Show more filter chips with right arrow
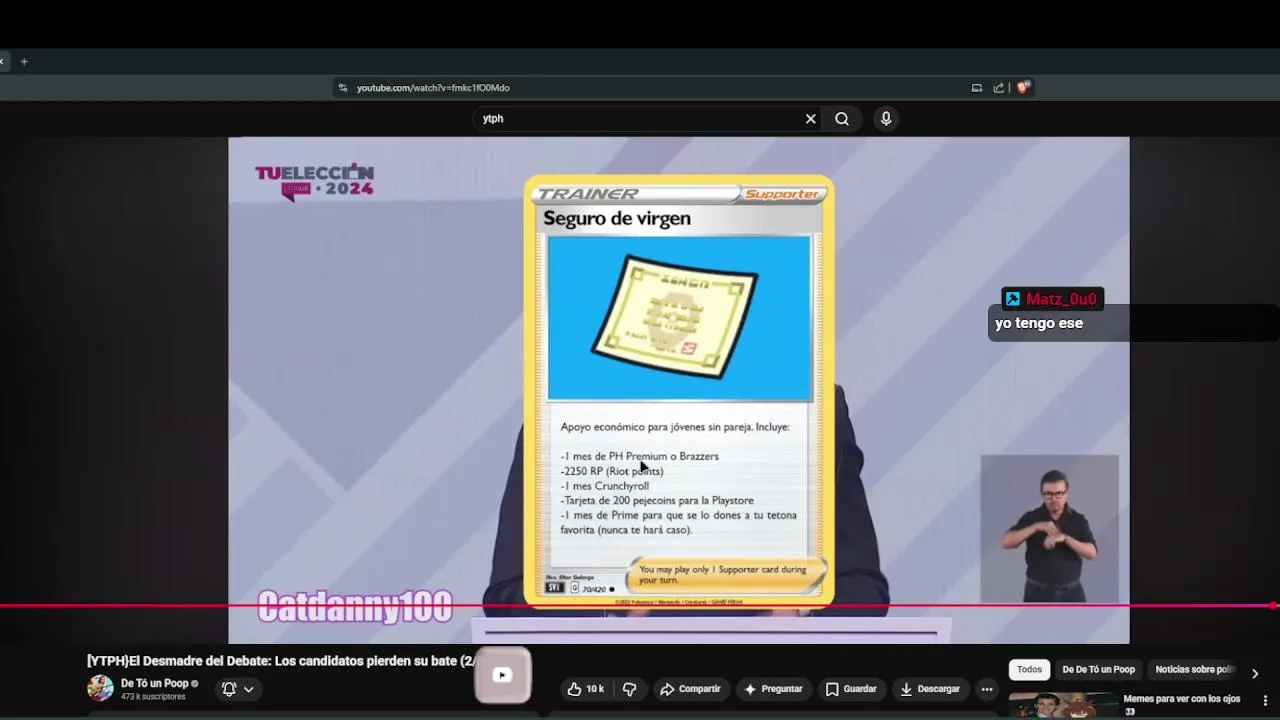Viewport: 1280px width, 720px height. pyautogui.click(x=1255, y=673)
